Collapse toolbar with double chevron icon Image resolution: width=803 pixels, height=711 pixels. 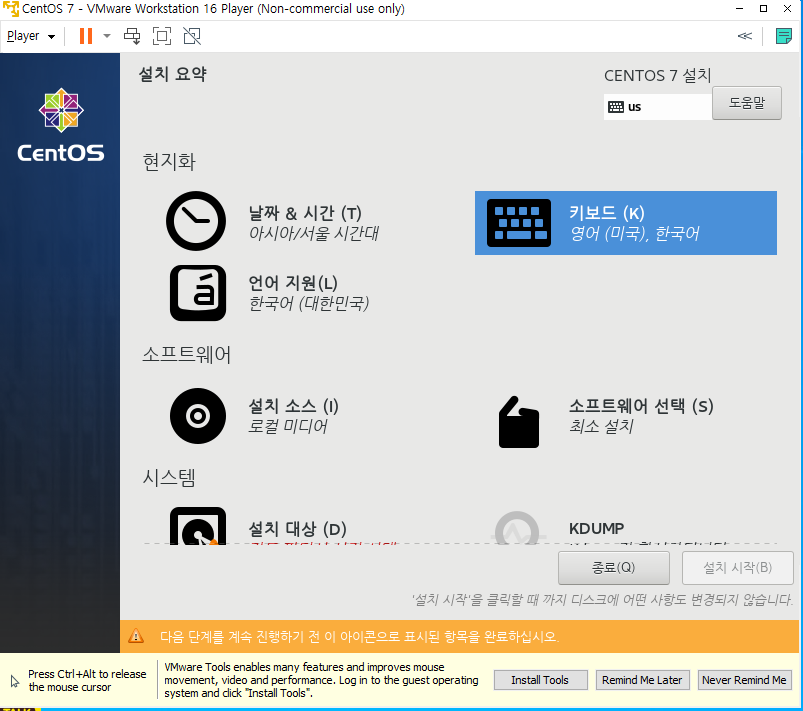click(x=745, y=36)
